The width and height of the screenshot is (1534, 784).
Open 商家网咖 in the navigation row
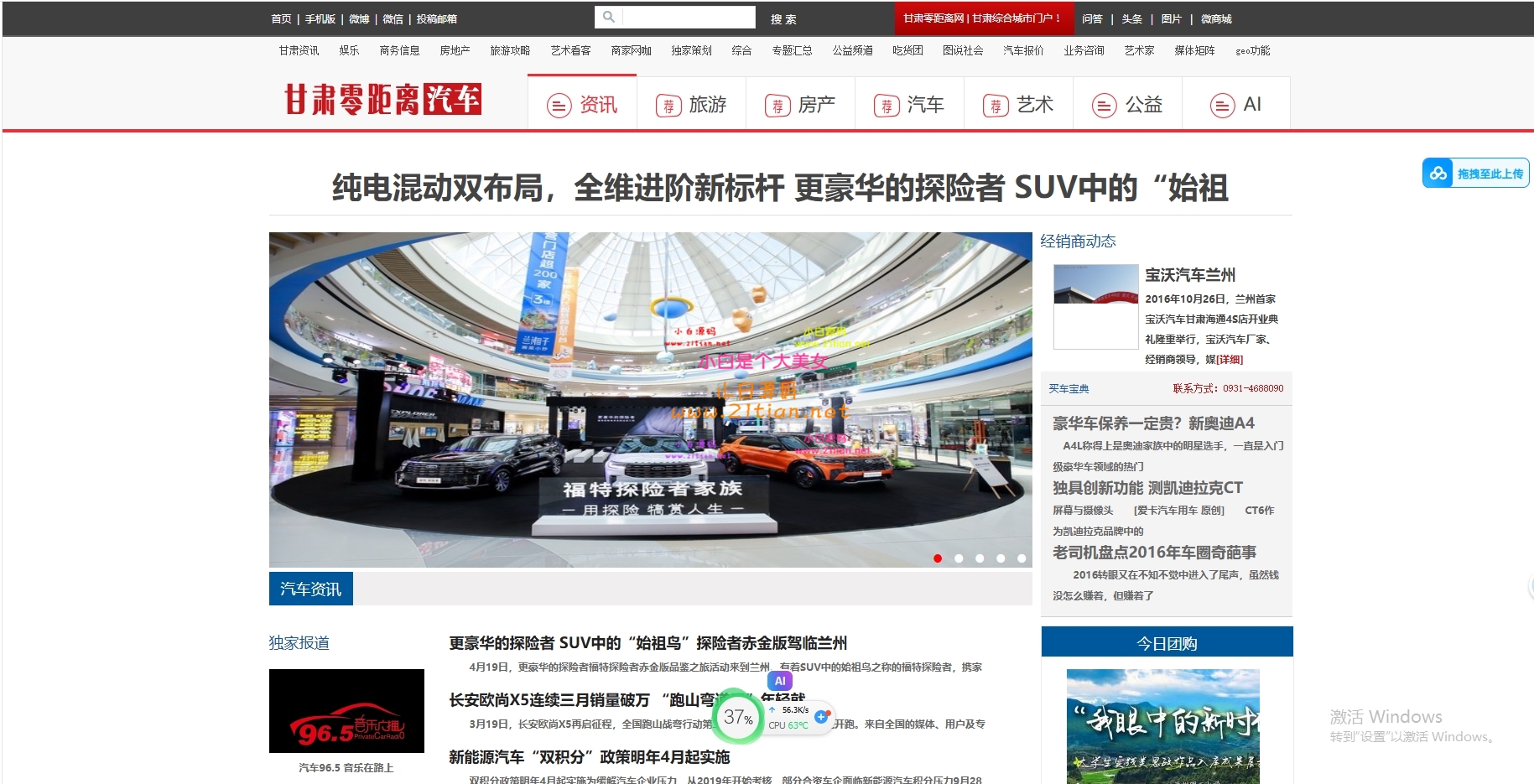tap(631, 50)
